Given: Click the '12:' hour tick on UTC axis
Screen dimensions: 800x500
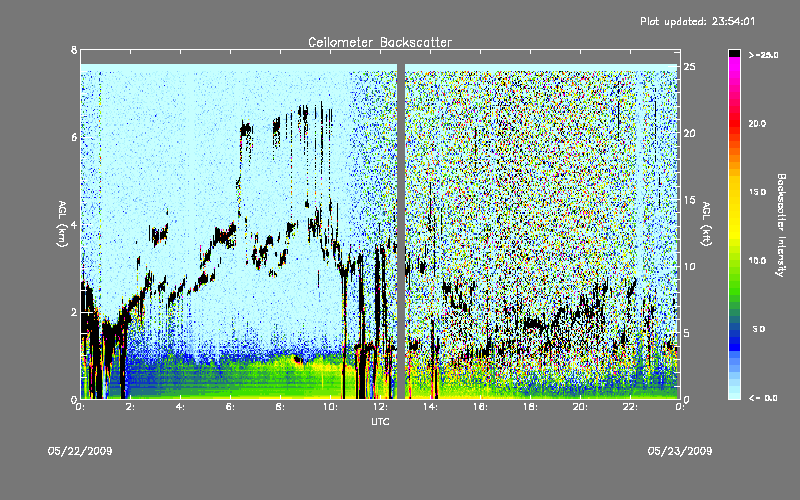Looking at the screenshot, I should 380,407.
